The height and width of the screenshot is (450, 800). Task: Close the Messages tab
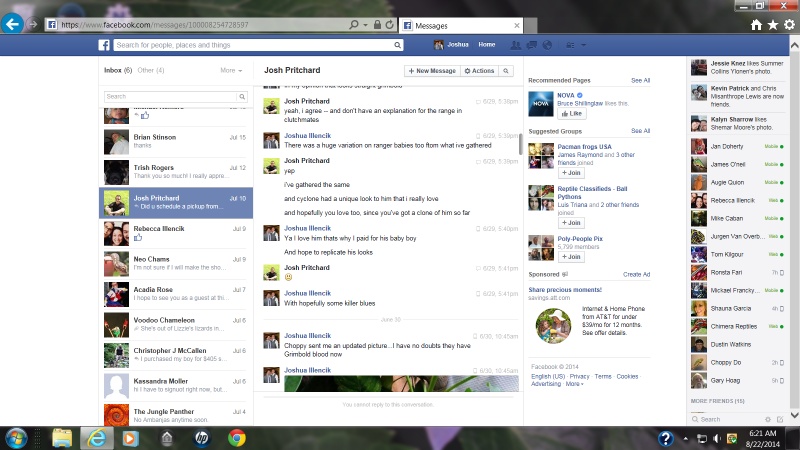tap(516, 26)
